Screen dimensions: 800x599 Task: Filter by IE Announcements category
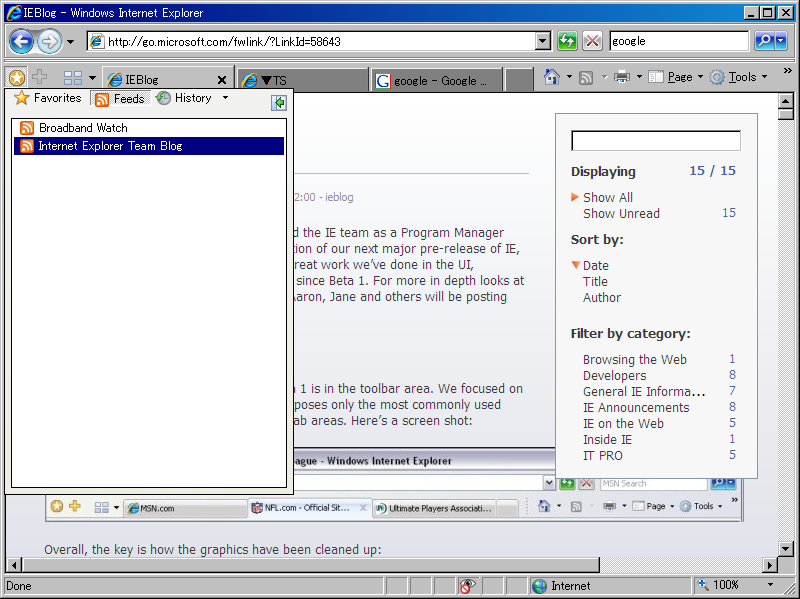click(x=636, y=408)
